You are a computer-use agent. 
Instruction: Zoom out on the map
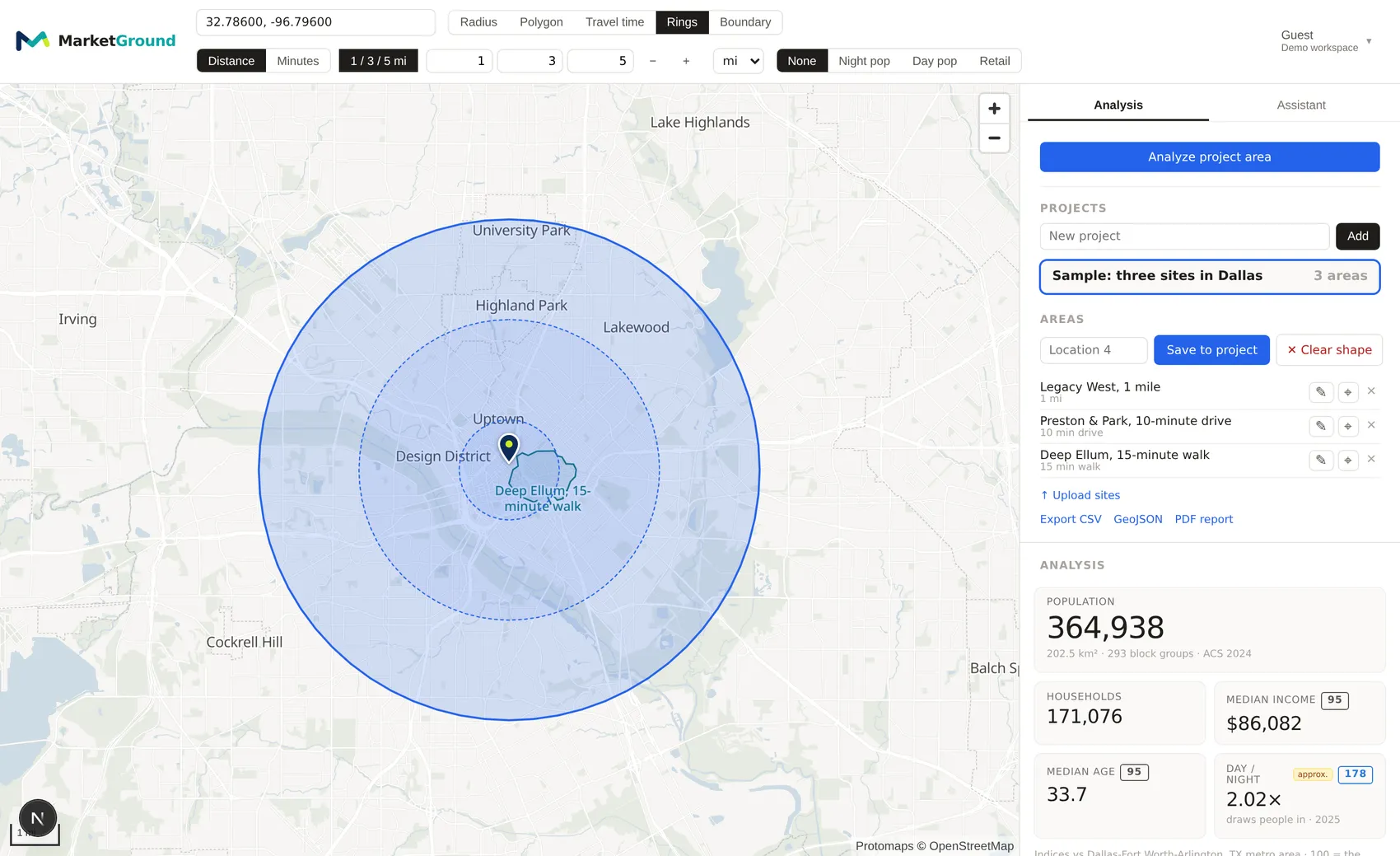point(994,138)
